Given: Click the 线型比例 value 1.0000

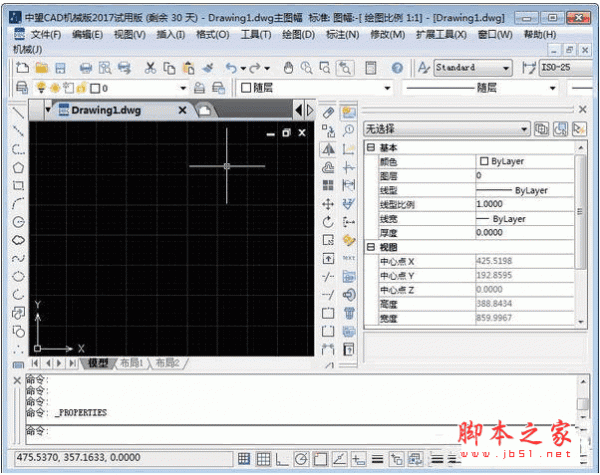Looking at the screenshot, I should click(x=525, y=204).
